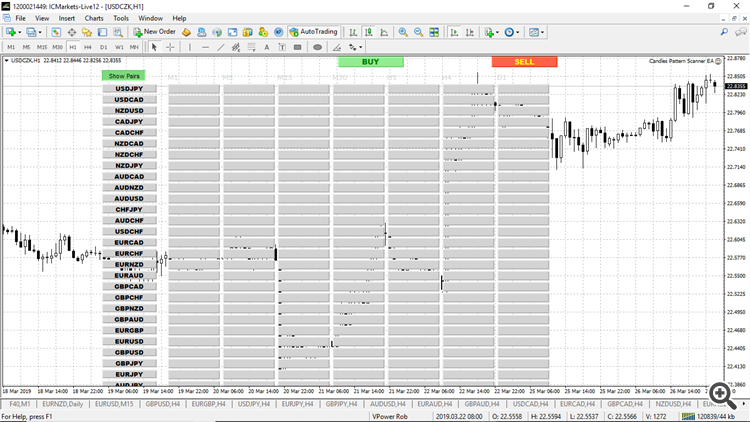Select the EURUSD pair button
This screenshot has width=750, height=422.
point(129,341)
